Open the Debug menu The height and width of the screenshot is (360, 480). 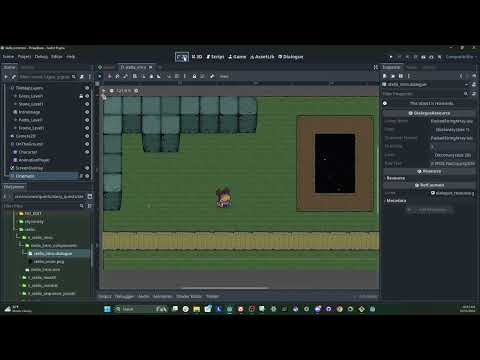(x=41, y=57)
